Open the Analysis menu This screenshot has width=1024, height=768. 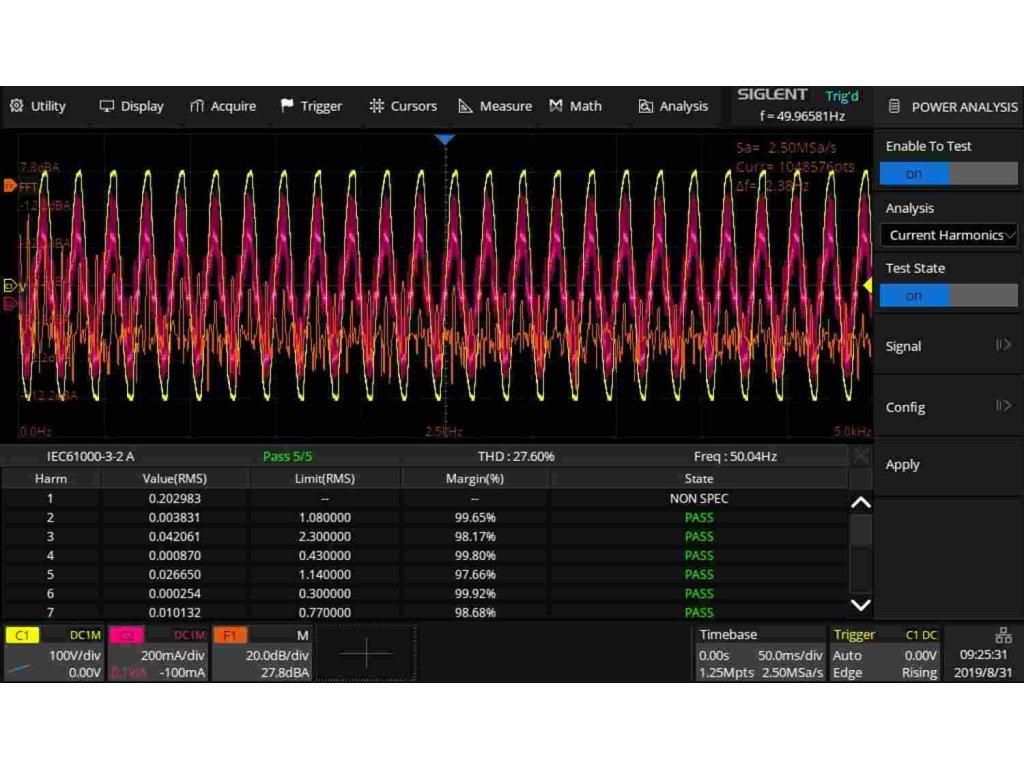point(673,106)
